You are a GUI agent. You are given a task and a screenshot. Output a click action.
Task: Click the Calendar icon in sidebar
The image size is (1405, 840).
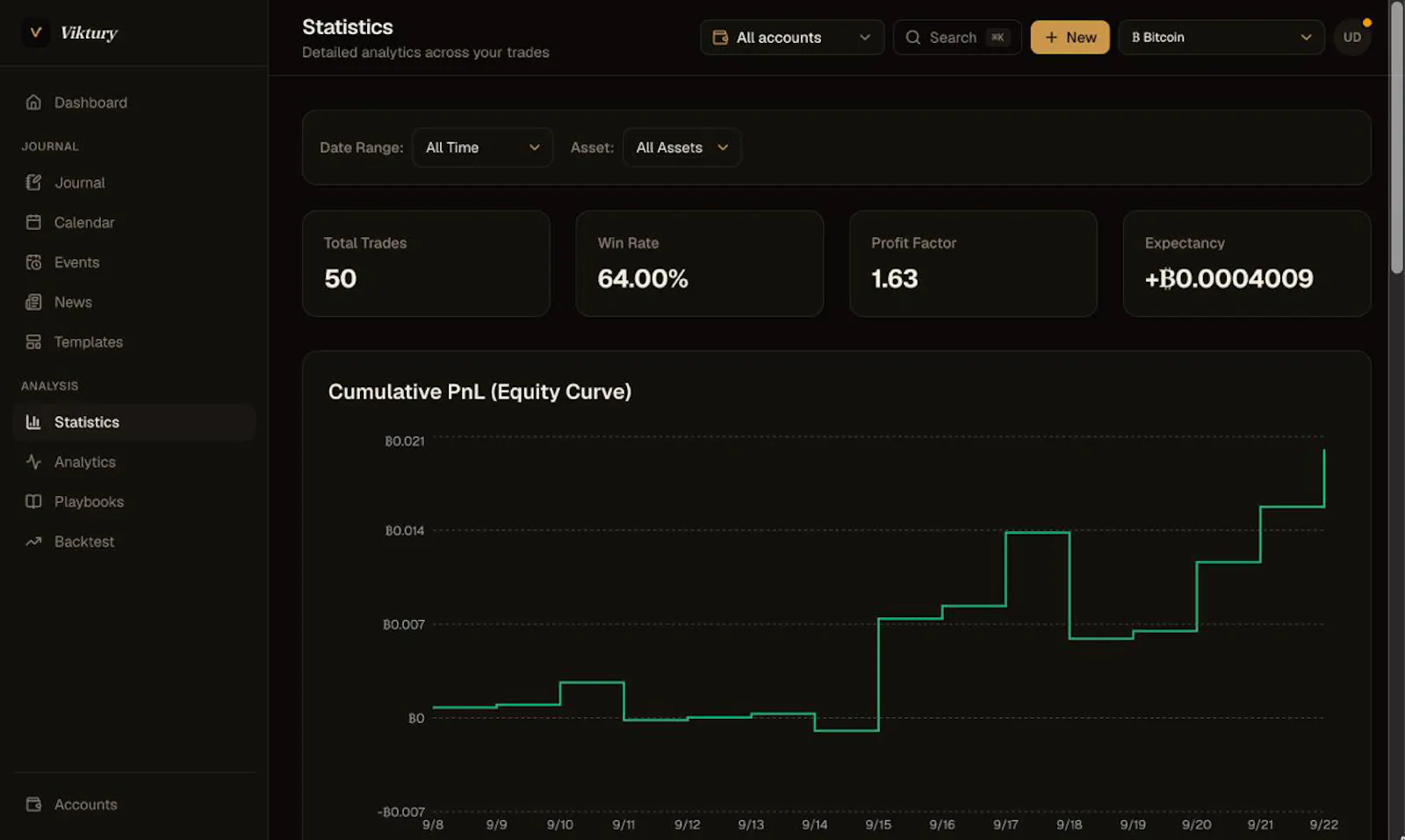33,223
